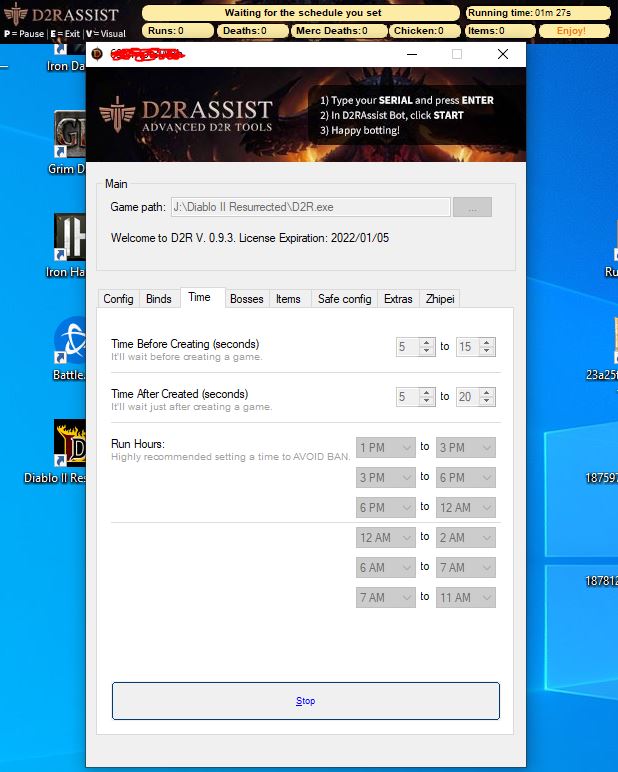Select the Battle.net desktop icon
Viewport: 618px width, 772px height.
[x=70, y=341]
